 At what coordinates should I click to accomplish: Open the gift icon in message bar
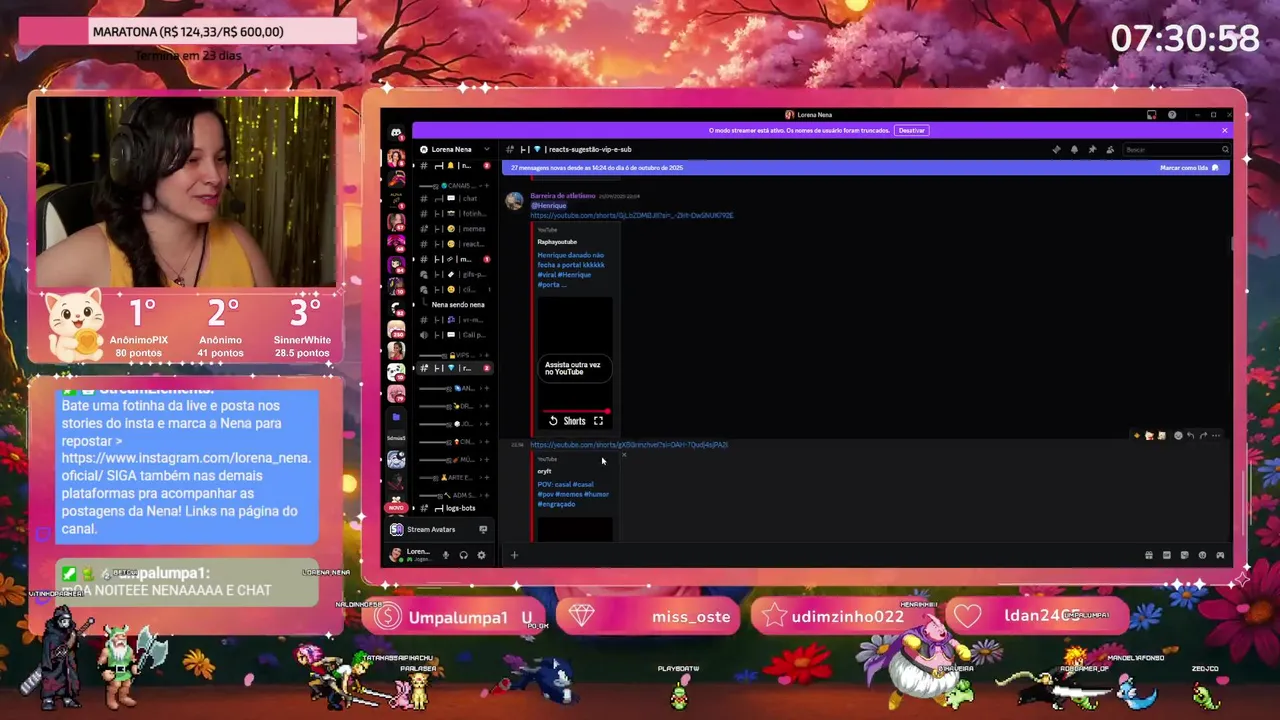point(1149,555)
